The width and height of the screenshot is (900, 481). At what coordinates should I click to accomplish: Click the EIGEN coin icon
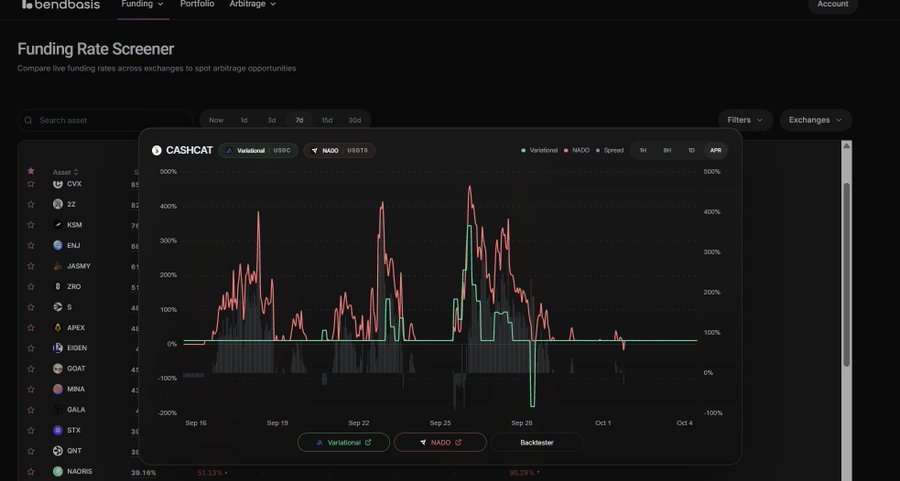[x=57, y=348]
